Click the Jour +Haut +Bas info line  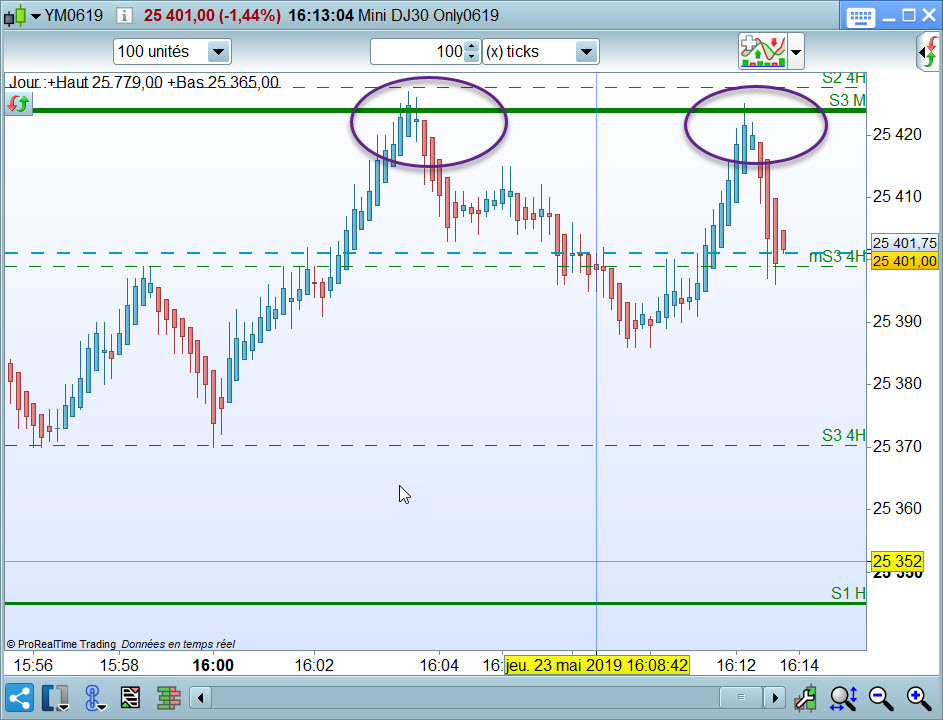tap(144, 82)
